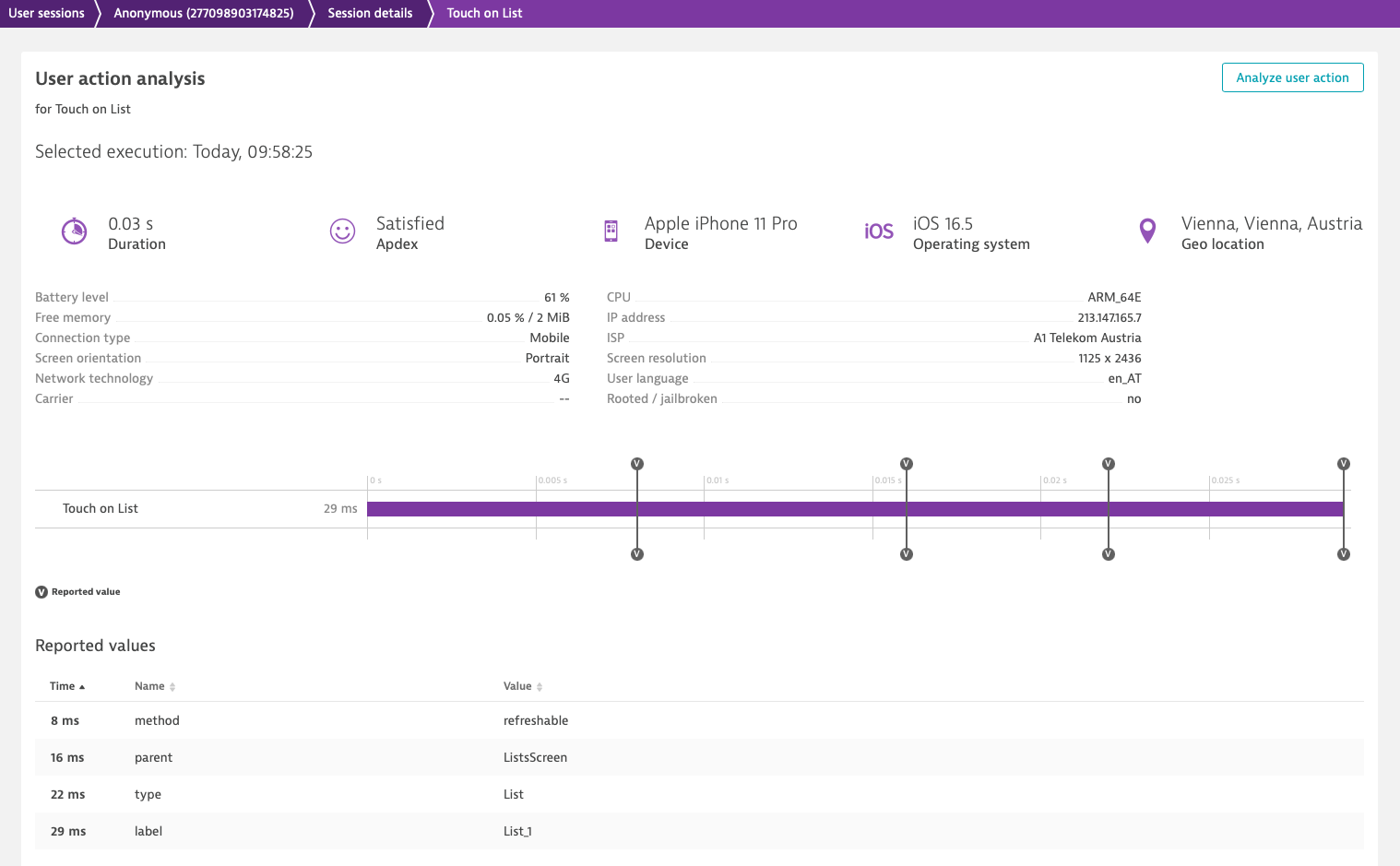Screen dimensions: 1400x866
Task: Click the Reported value legend icon
Action: [42, 592]
